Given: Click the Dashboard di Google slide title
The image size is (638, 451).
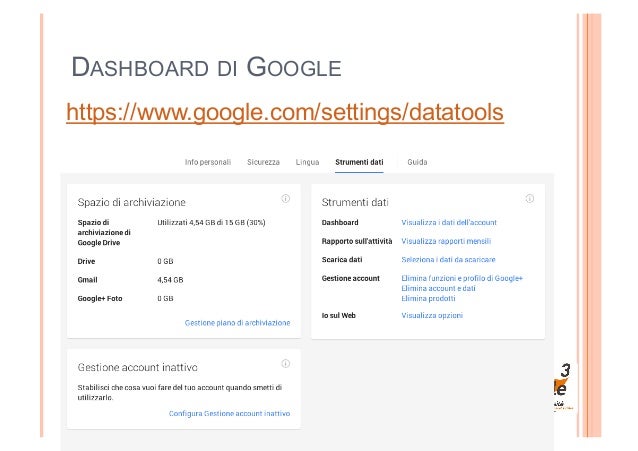Looking at the screenshot, I should click(x=206, y=67).
